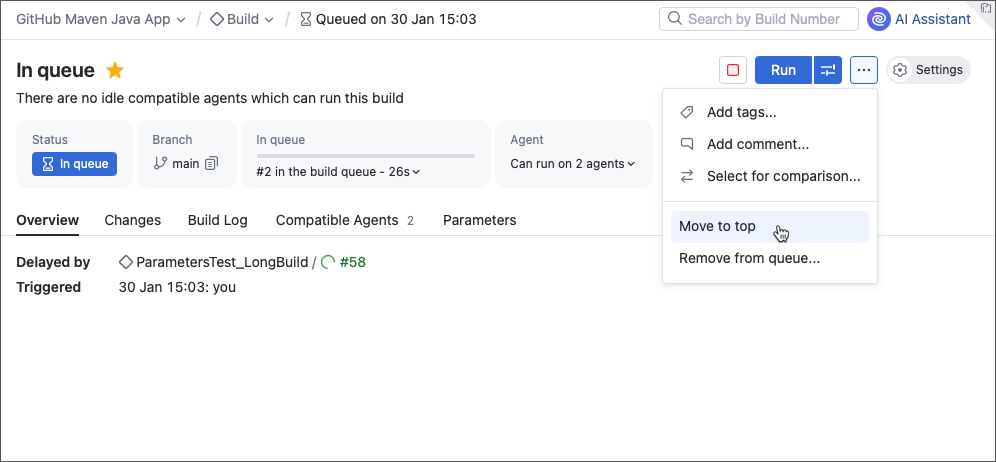
Task: Choose Remove from queue option
Action: coord(749,258)
